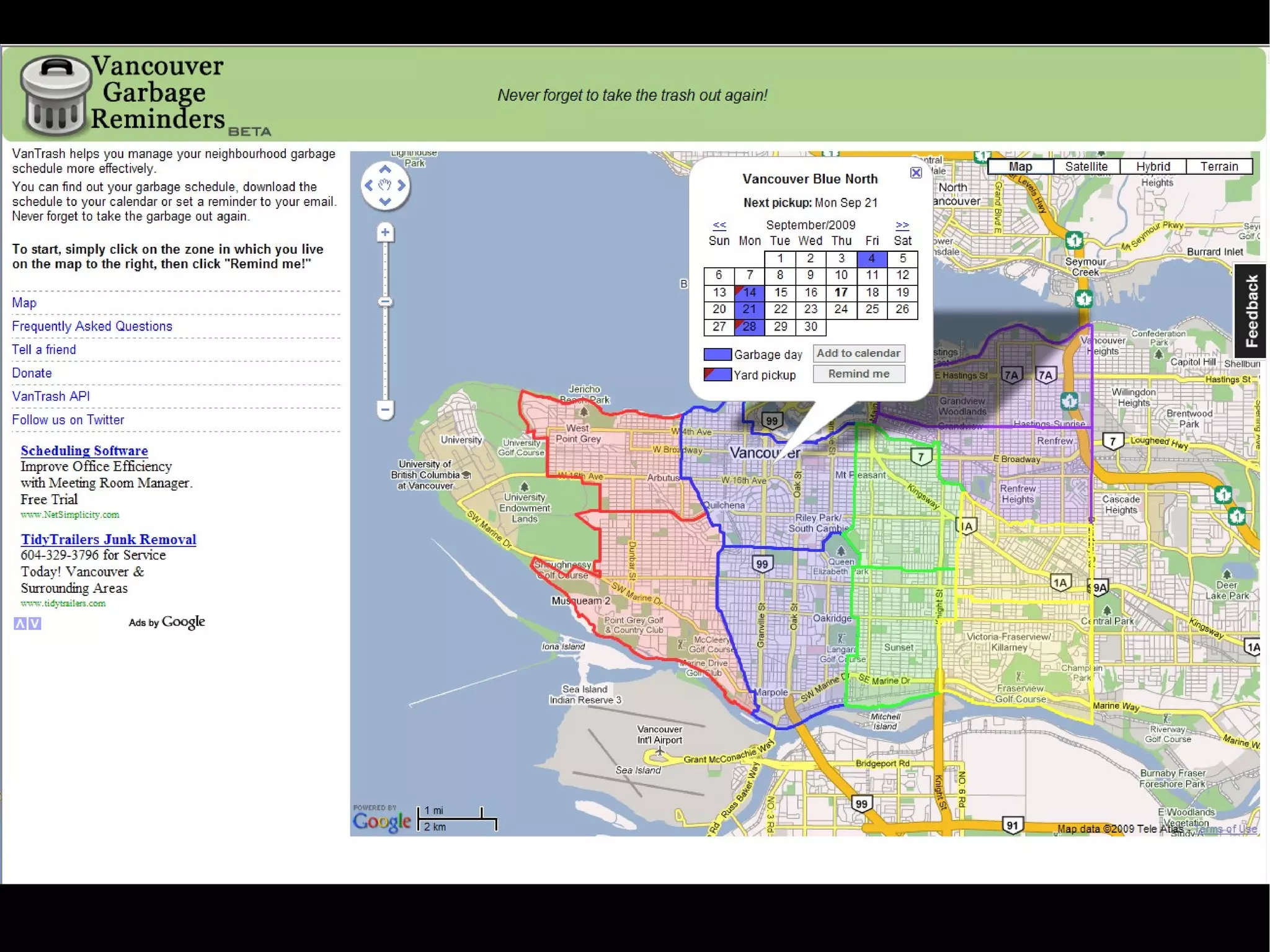Go to previous month in calendar
The height and width of the screenshot is (952, 1270).
tap(719, 225)
